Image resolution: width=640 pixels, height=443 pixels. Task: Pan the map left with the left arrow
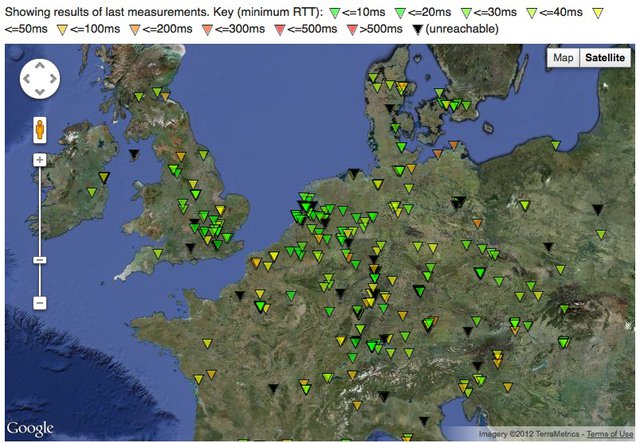[27, 78]
